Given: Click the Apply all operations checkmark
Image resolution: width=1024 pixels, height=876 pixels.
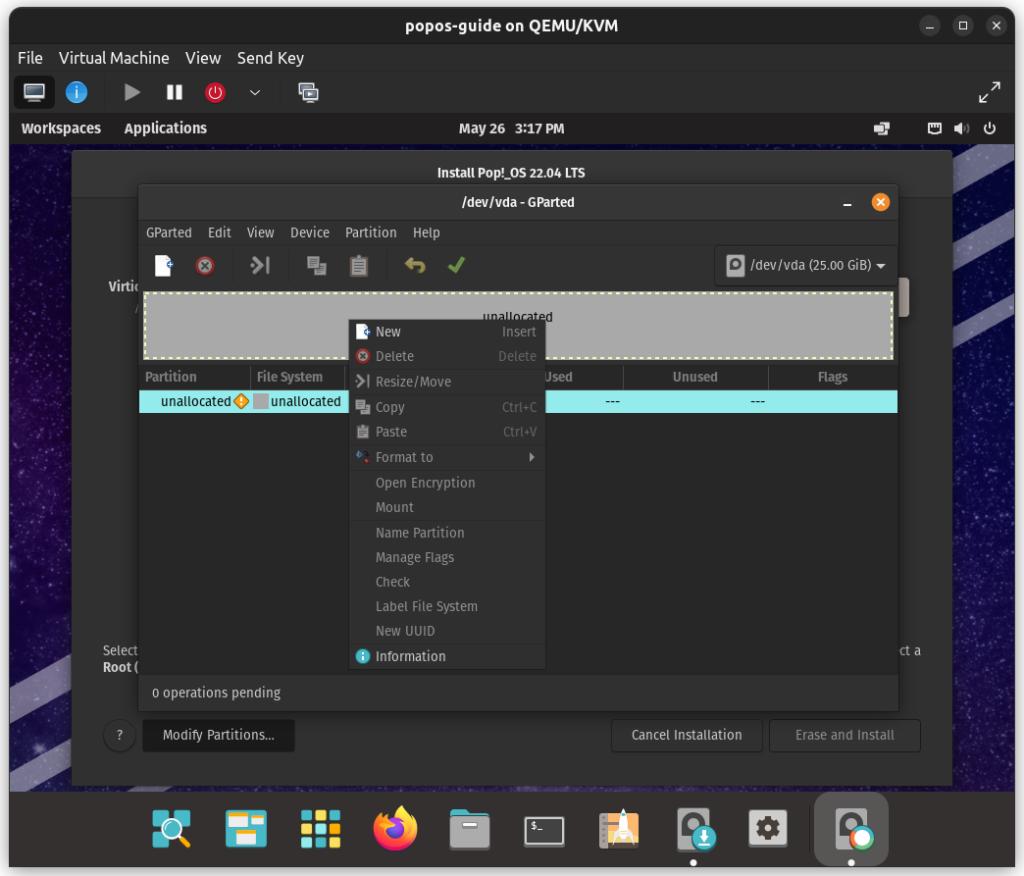Looking at the screenshot, I should (x=456, y=265).
